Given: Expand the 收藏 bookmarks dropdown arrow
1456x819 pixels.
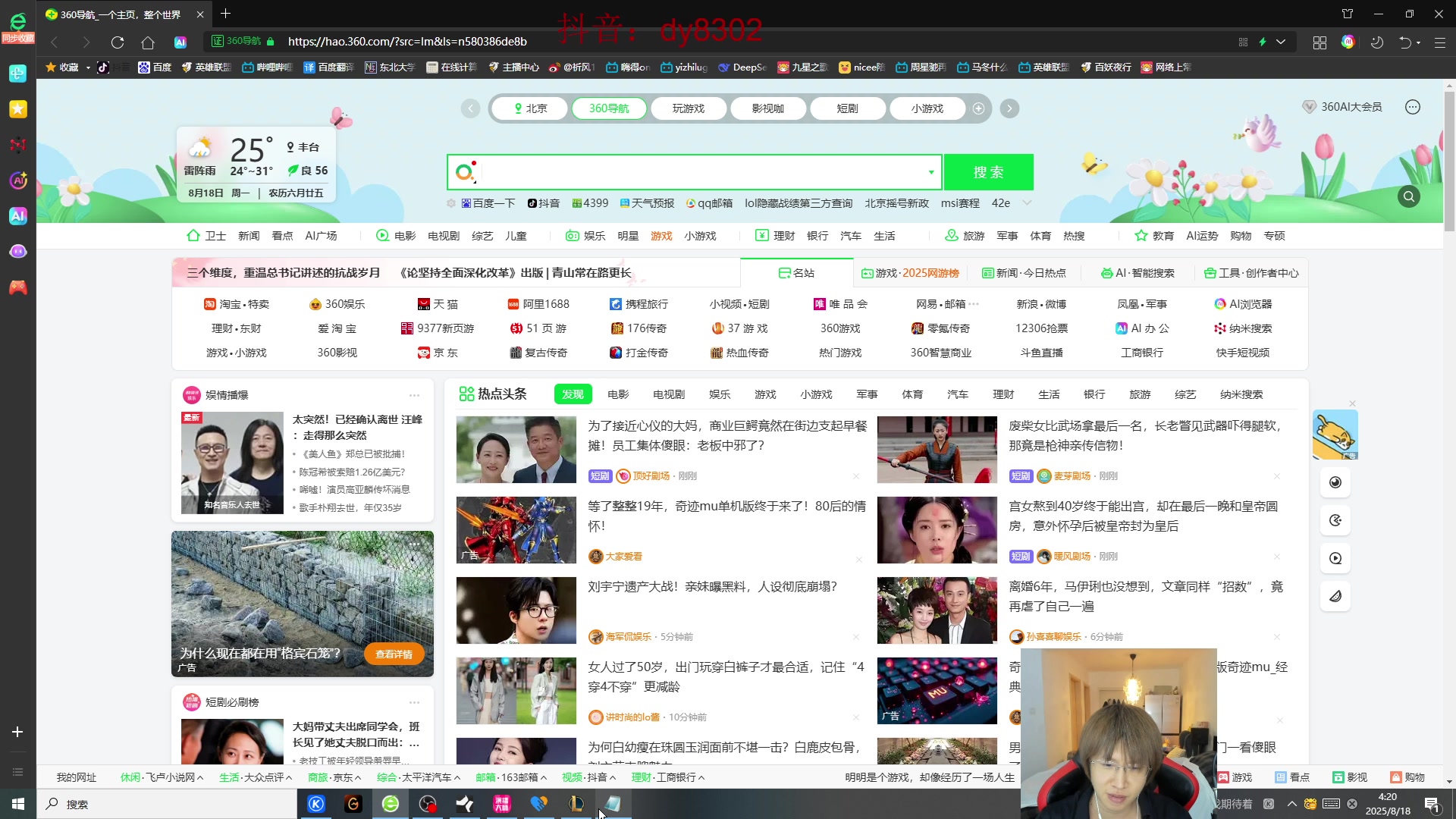Looking at the screenshot, I should click(x=88, y=67).
